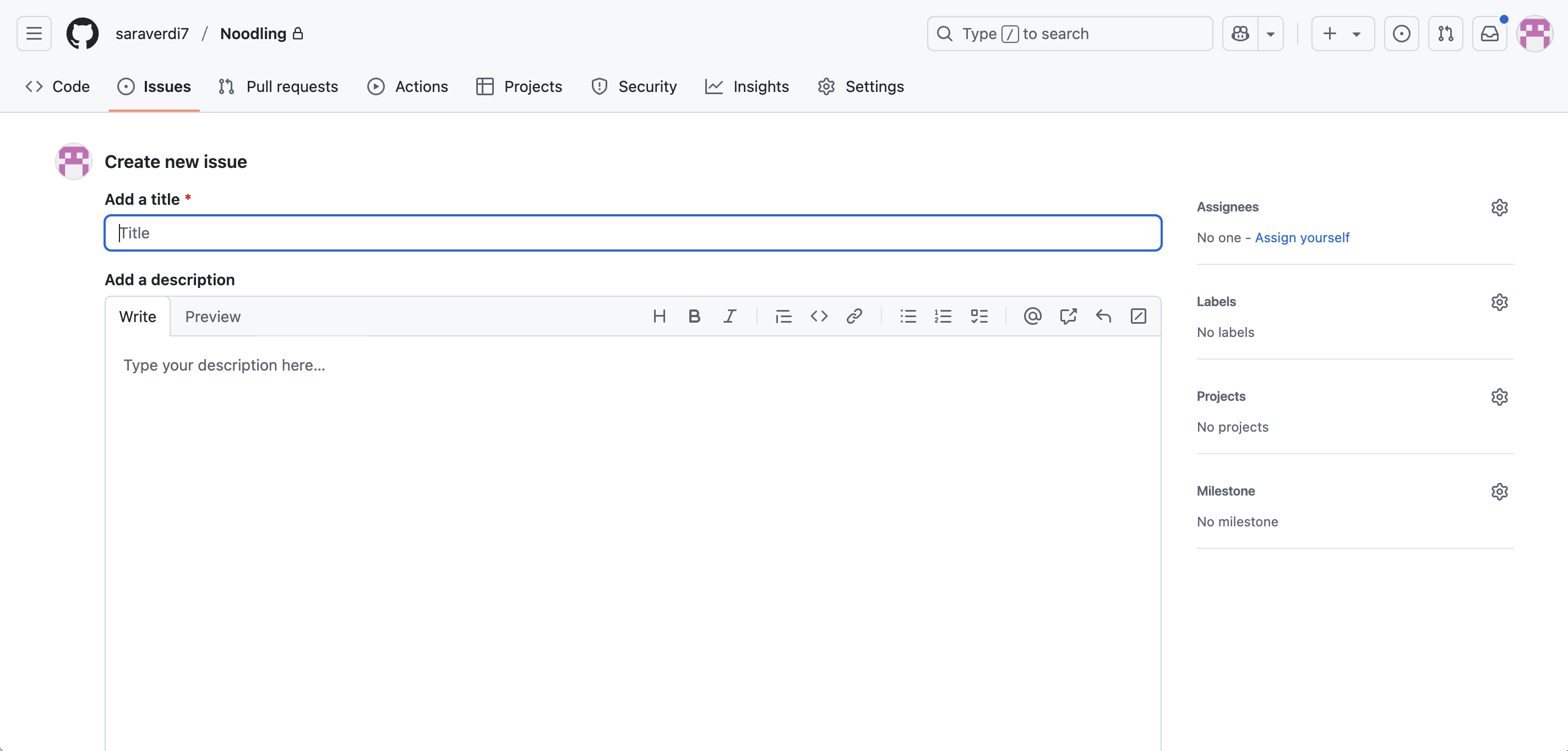This screenshot has height=751, width=1568.
Task: Switch to the Preview tab
Action: click(213, 317)
